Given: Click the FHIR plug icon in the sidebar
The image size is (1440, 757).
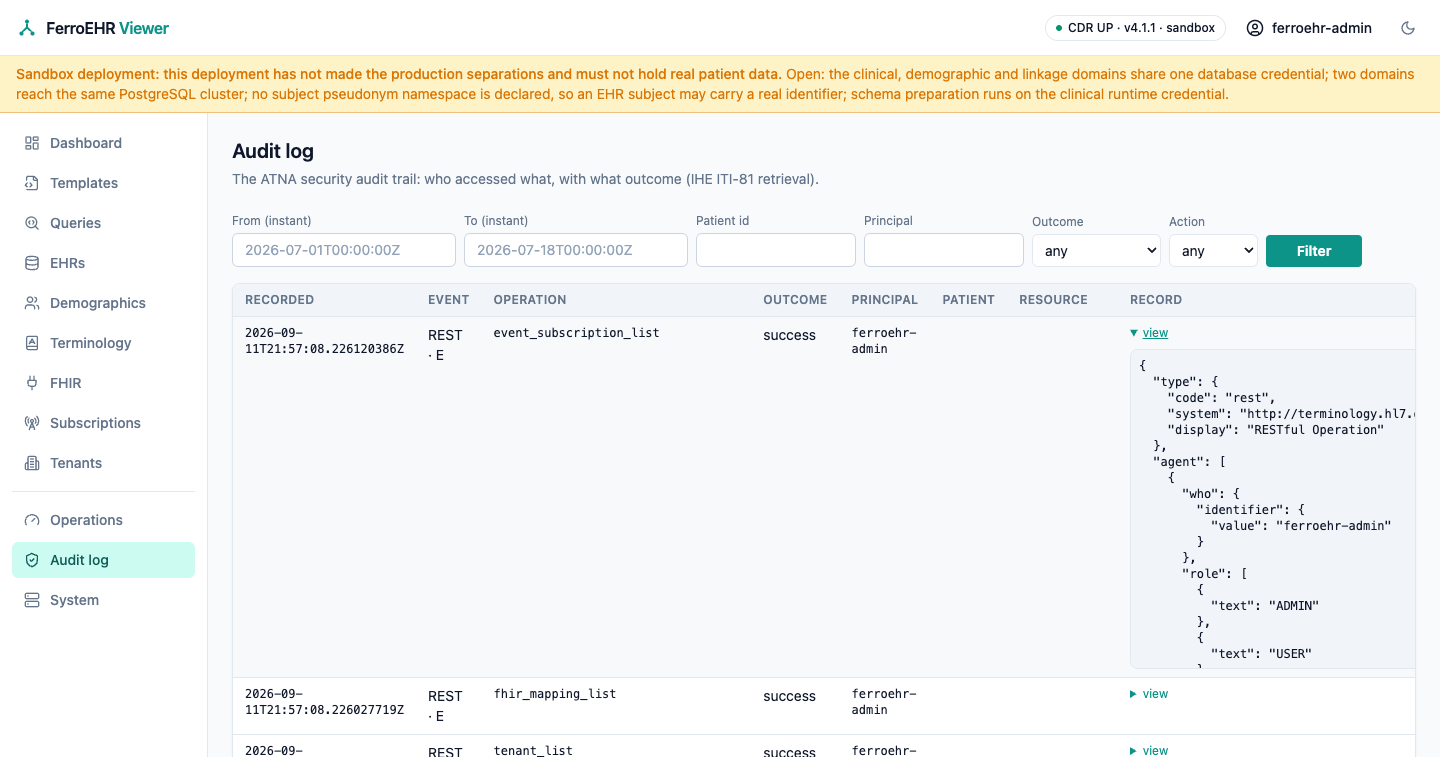Looking at the screenshot, I should tap(32, 383).
